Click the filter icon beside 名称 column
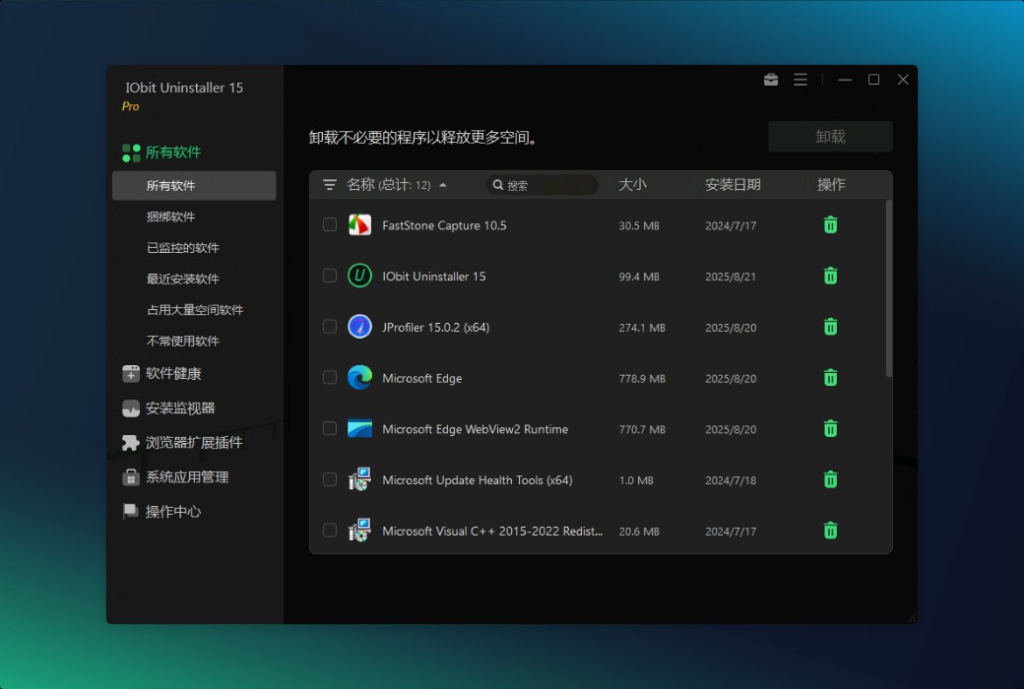Viewport: 1024px width, 689px height. tap(330, 185)
